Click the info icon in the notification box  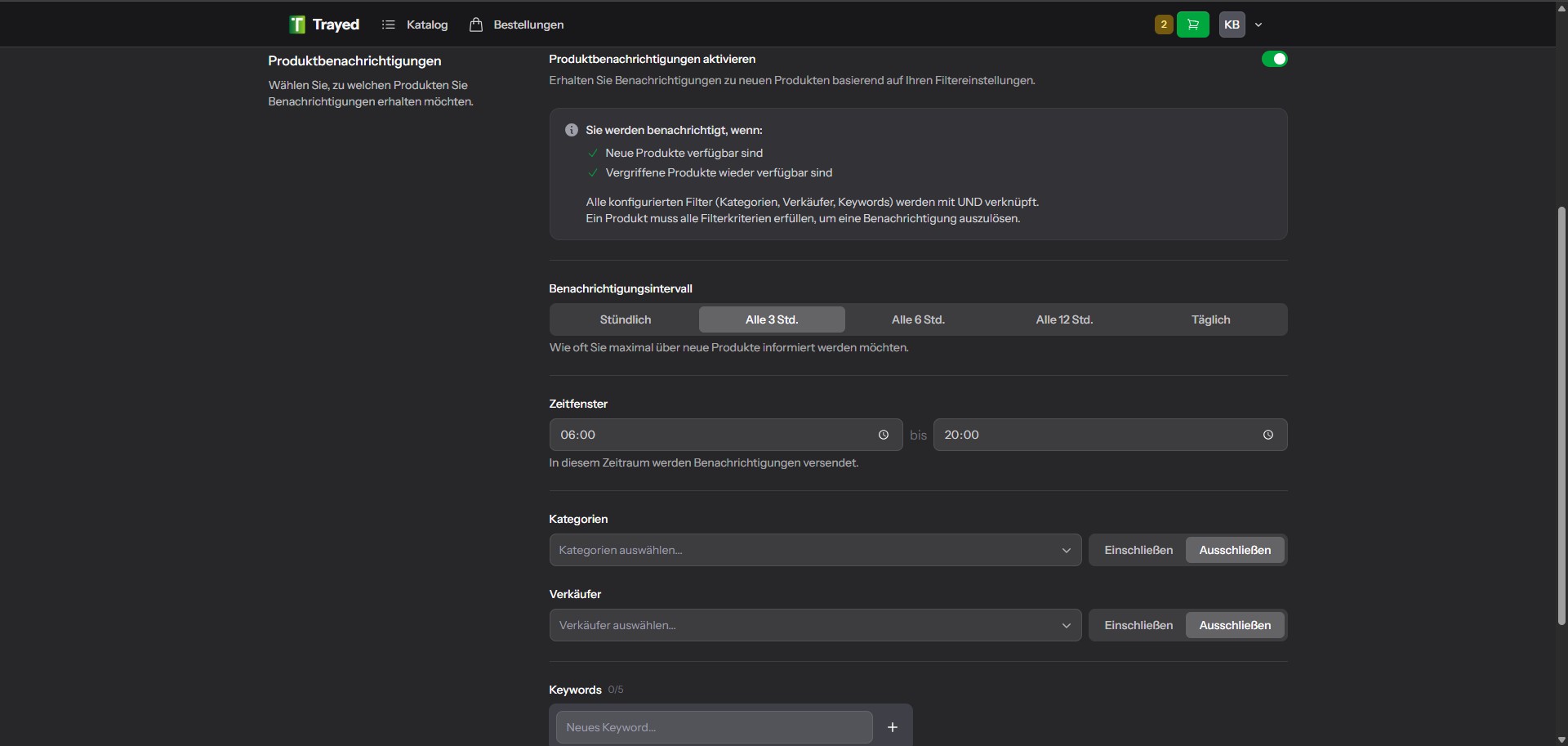572,130
